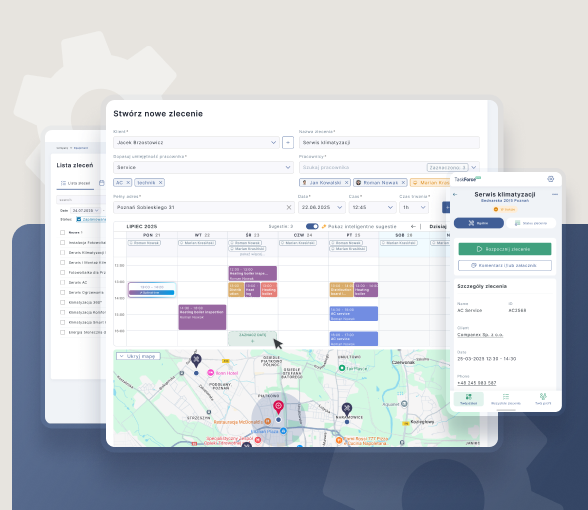The height and width of the screenshot is (510, 588).
Task: Check the Serwis i Montaż row checkbox
Action: [63, 262]
